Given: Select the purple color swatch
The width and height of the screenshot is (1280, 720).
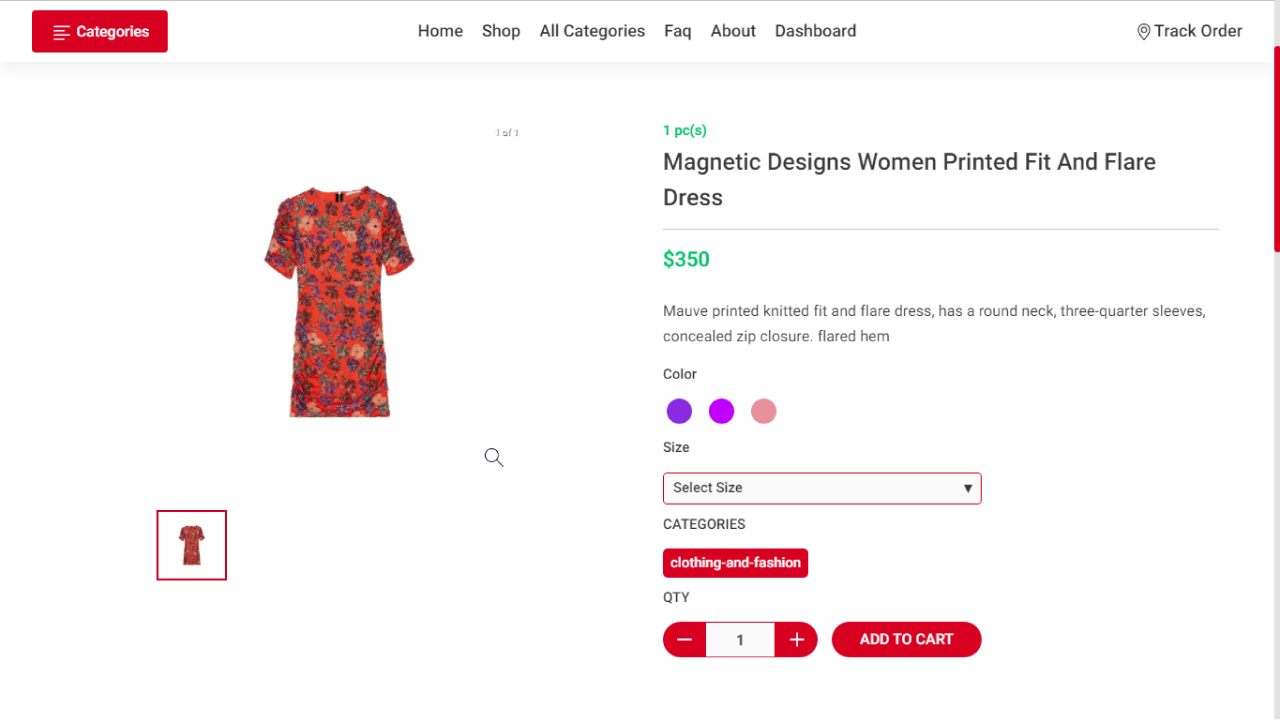Looking at the screenshot, I should tap(679, 411).
